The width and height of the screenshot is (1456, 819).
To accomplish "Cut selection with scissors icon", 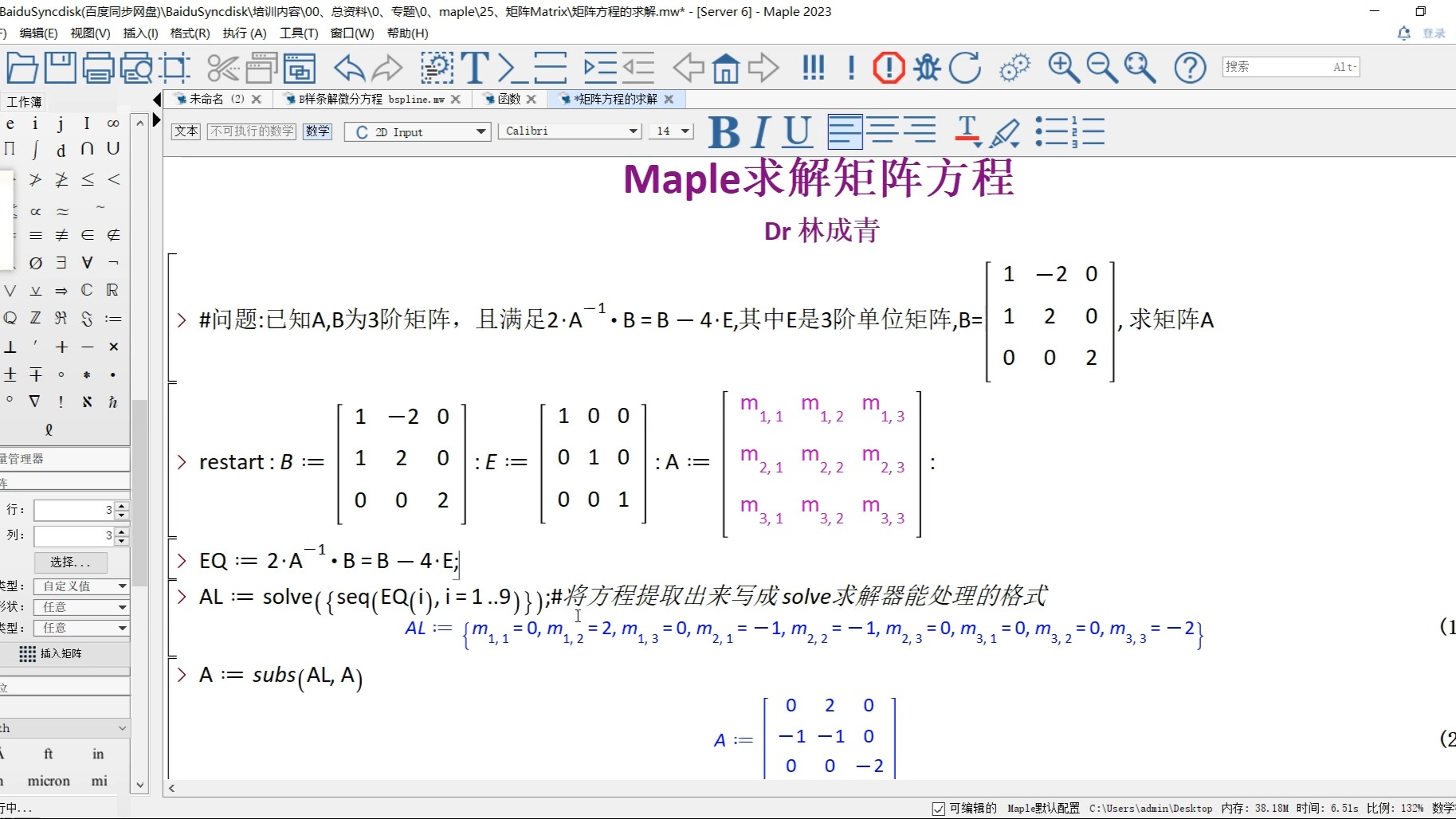I will pos(223,68).
